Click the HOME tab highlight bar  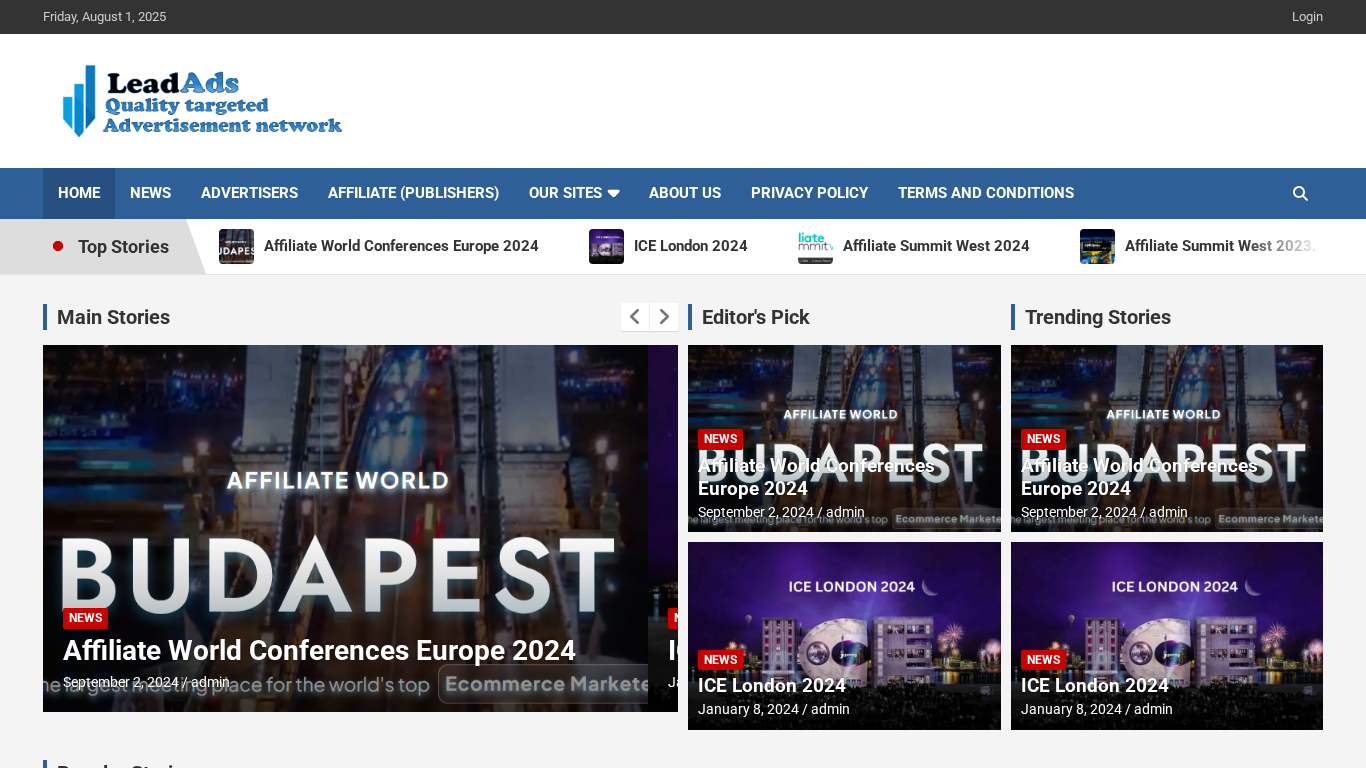coord(78,193)
